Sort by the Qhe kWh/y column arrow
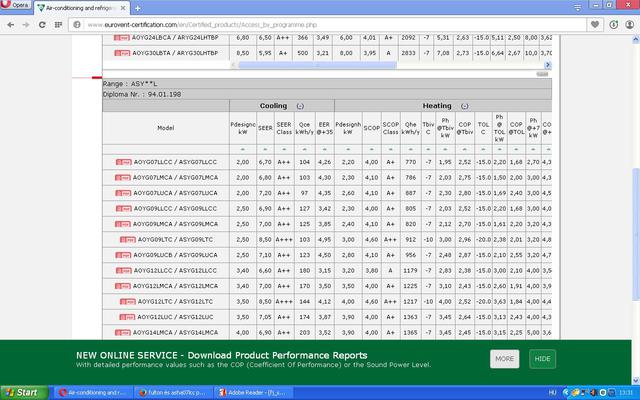The height and width of the screenshot is (400, 640). 411,149
